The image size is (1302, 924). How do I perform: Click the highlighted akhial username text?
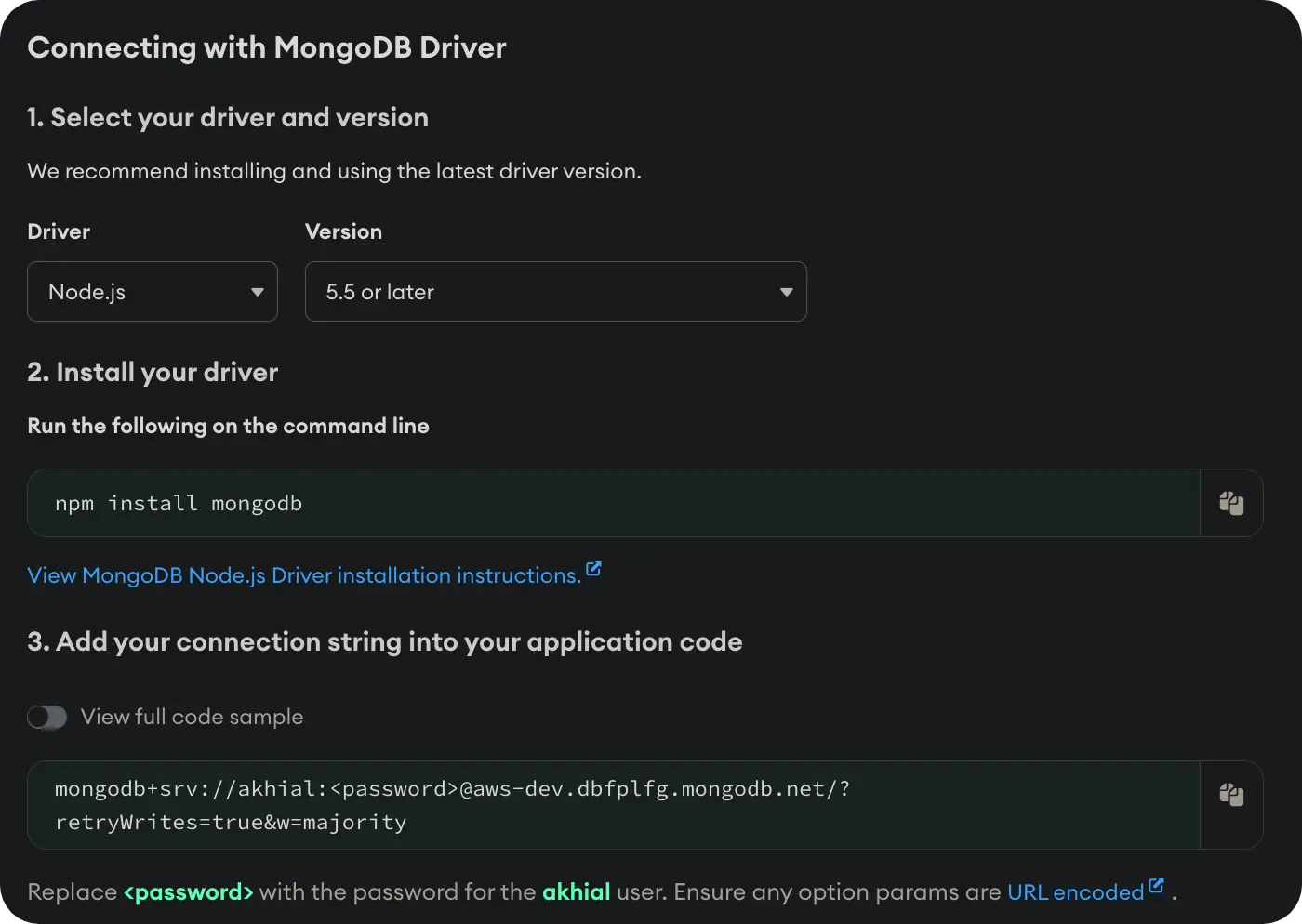(x=576, y=892)
